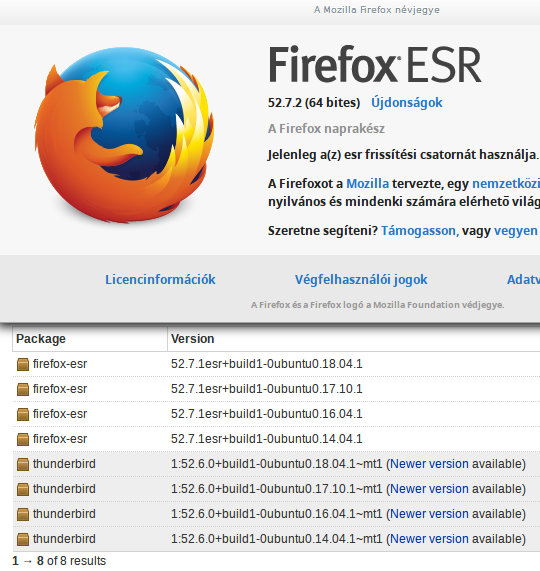The height and width of the screenshot is (571, 540).
Task: Open Newer version link for thunderbird 14.04.1~mt1
Action: (x=429, y=539)
